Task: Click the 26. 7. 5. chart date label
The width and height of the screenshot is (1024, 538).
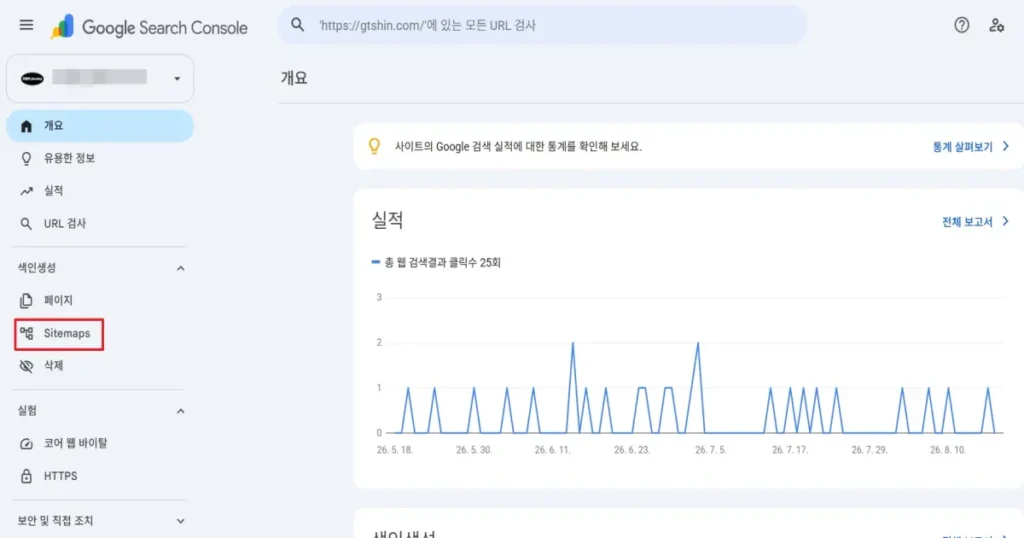Action: pos(711,450)
